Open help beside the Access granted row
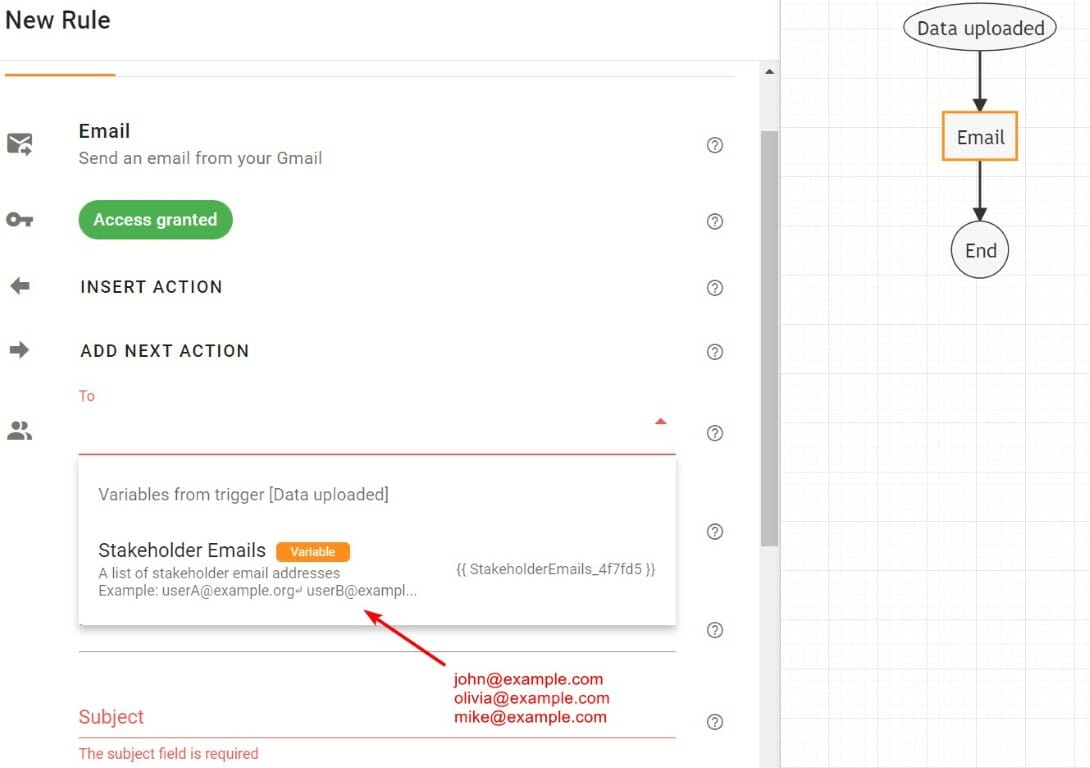The height and width of the screenshot is (768, 1090). [714, 221]
